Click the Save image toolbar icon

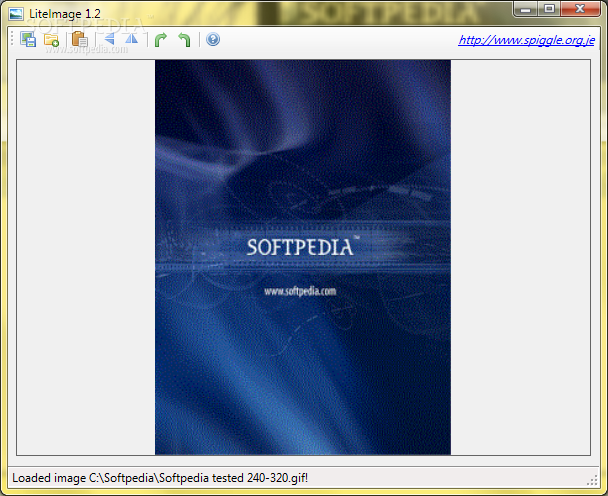(x=28, y=40)
